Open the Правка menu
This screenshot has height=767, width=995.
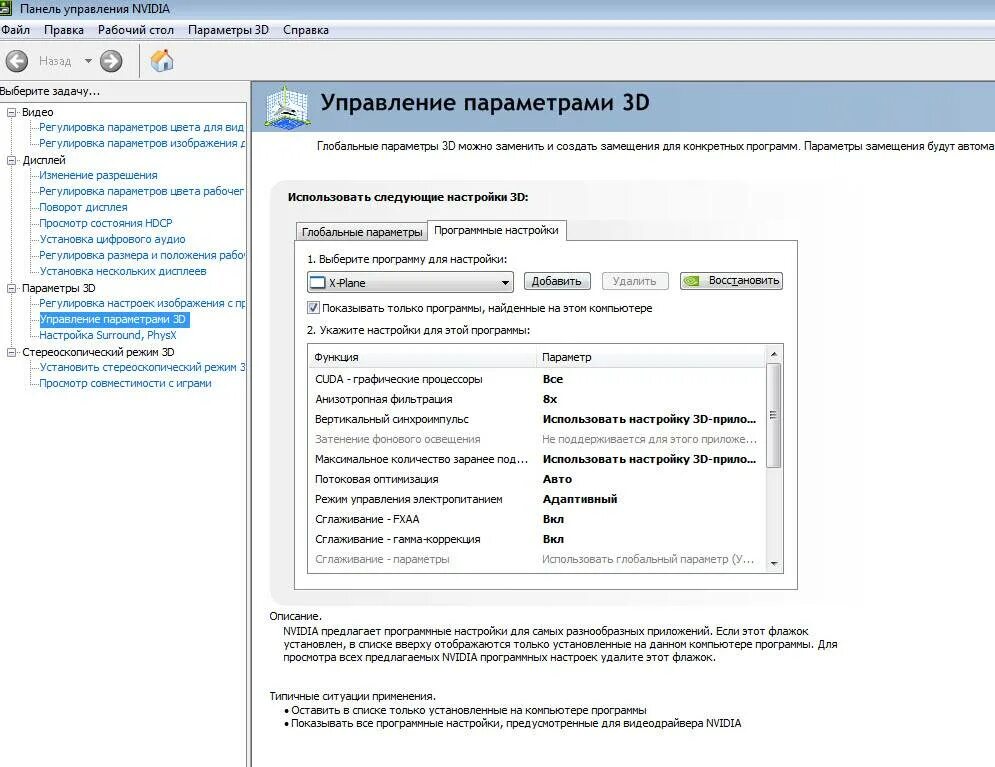(x=63, y=30)
